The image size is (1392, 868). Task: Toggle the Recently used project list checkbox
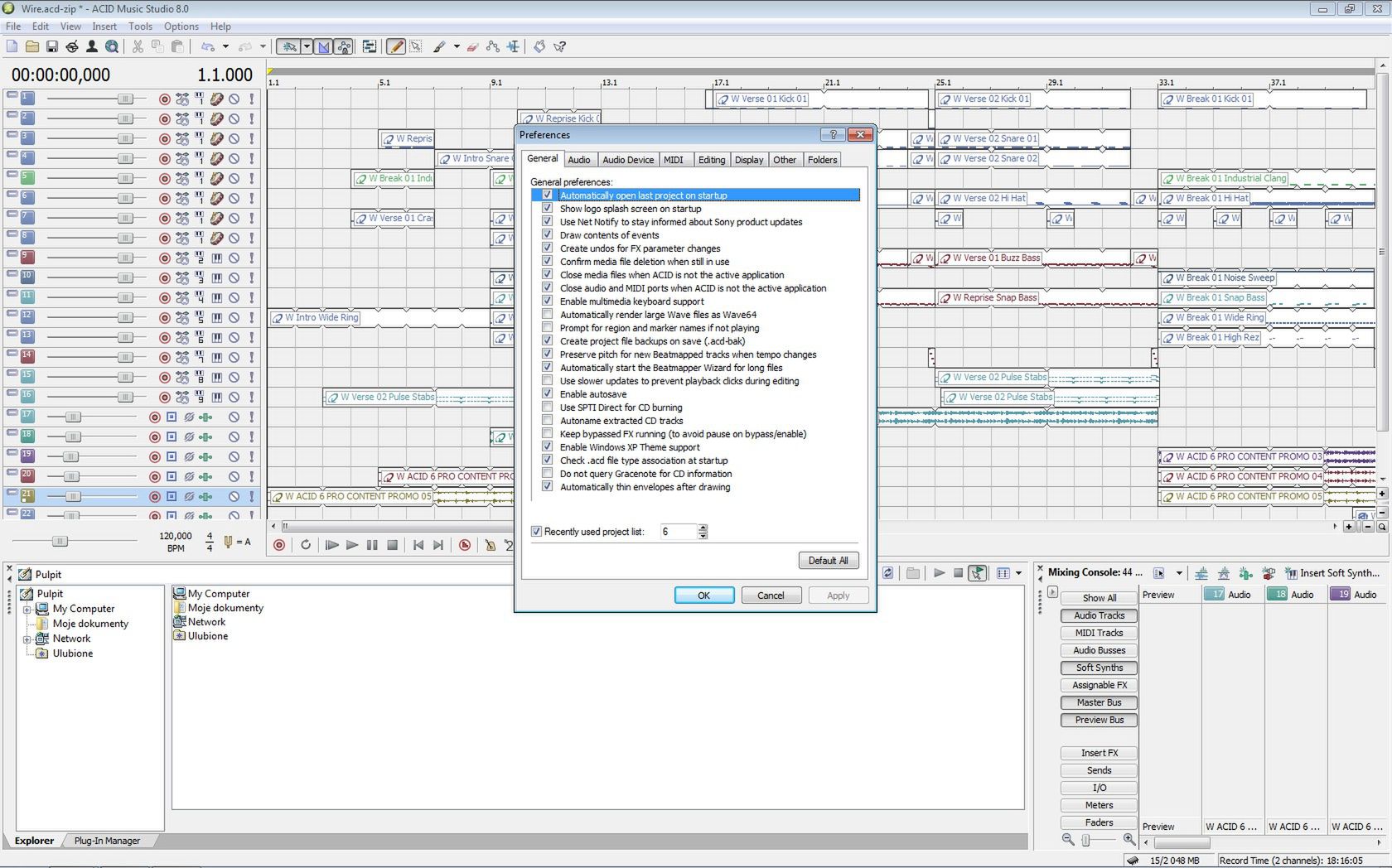[x=536, y=532]
